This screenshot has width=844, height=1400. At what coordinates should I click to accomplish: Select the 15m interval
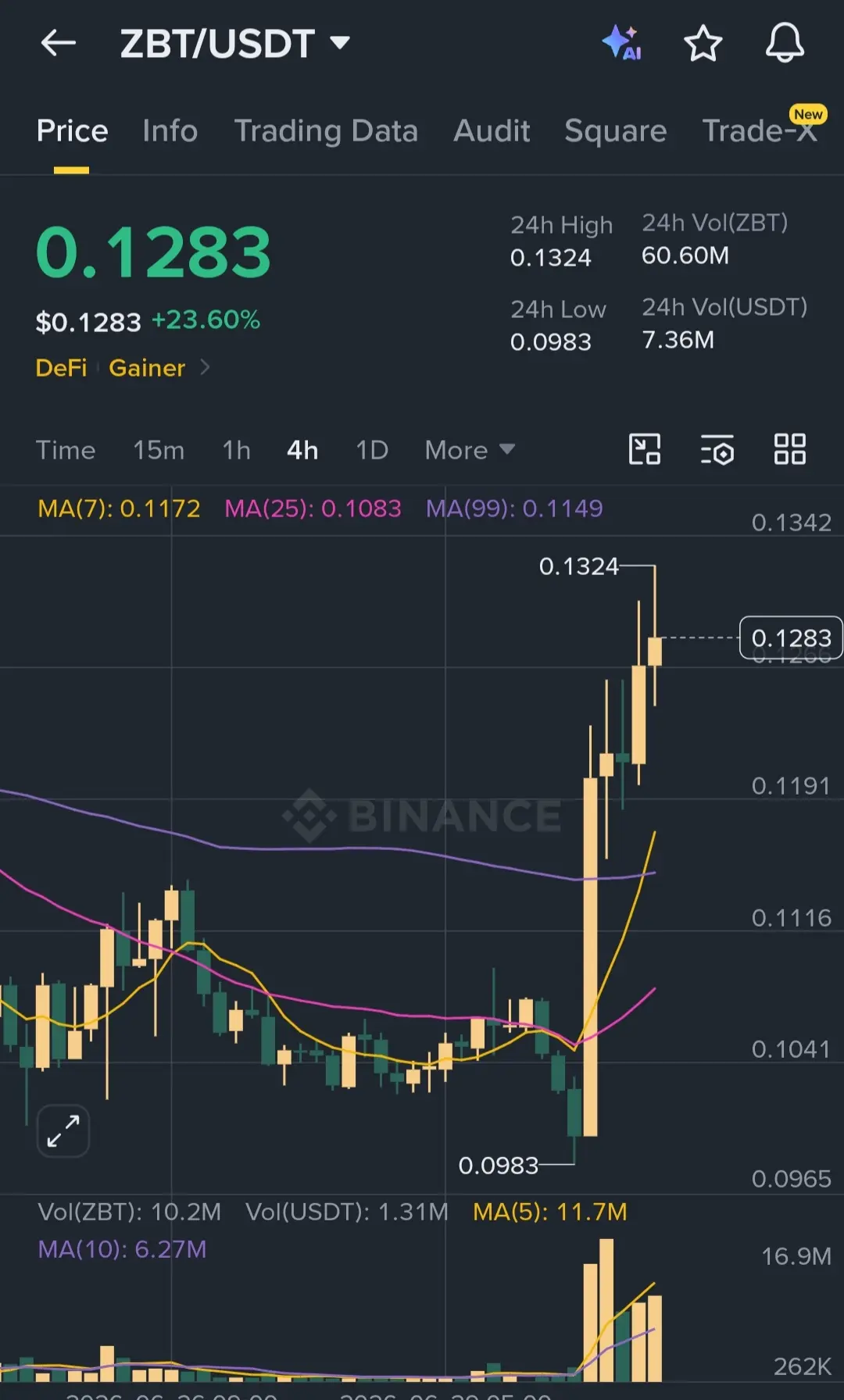159,450
